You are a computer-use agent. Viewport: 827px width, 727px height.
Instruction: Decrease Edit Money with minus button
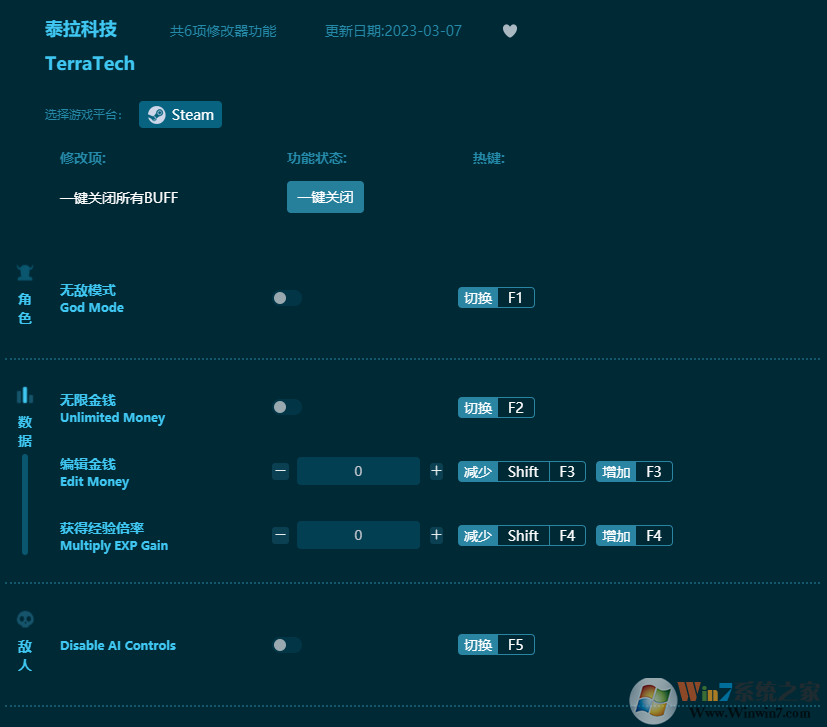281,471
